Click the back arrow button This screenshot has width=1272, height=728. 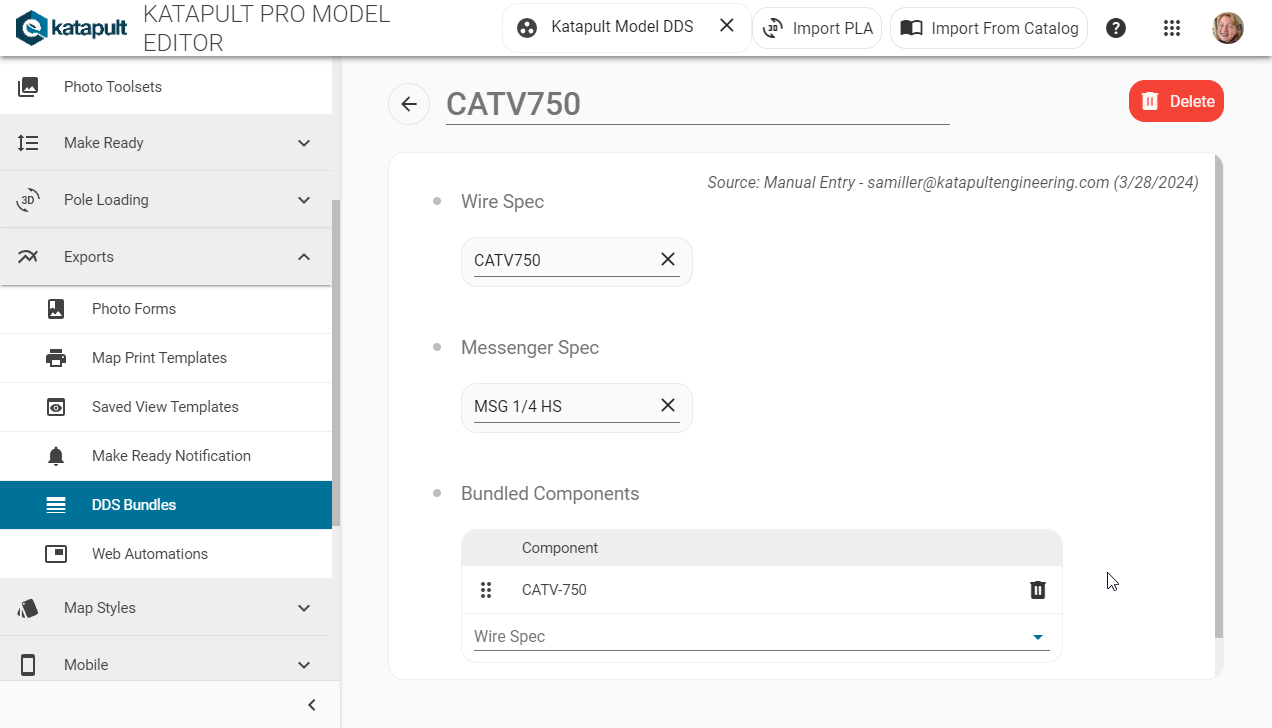point(409,104)
